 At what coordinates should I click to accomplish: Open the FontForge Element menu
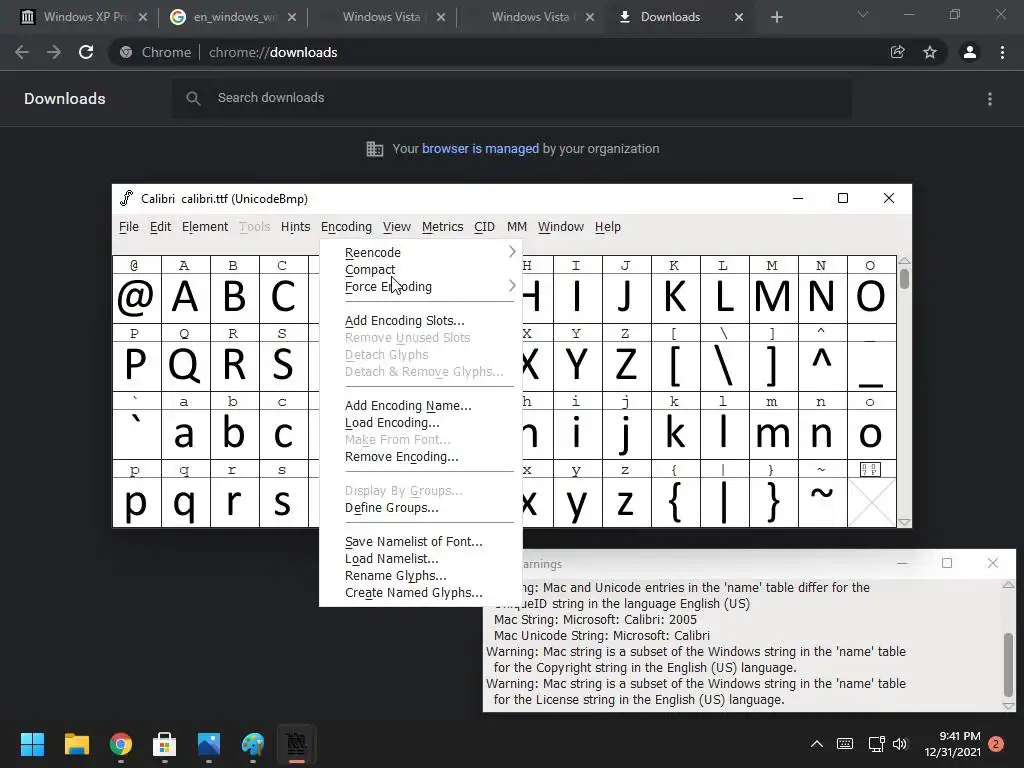click(x=205, y=227)
